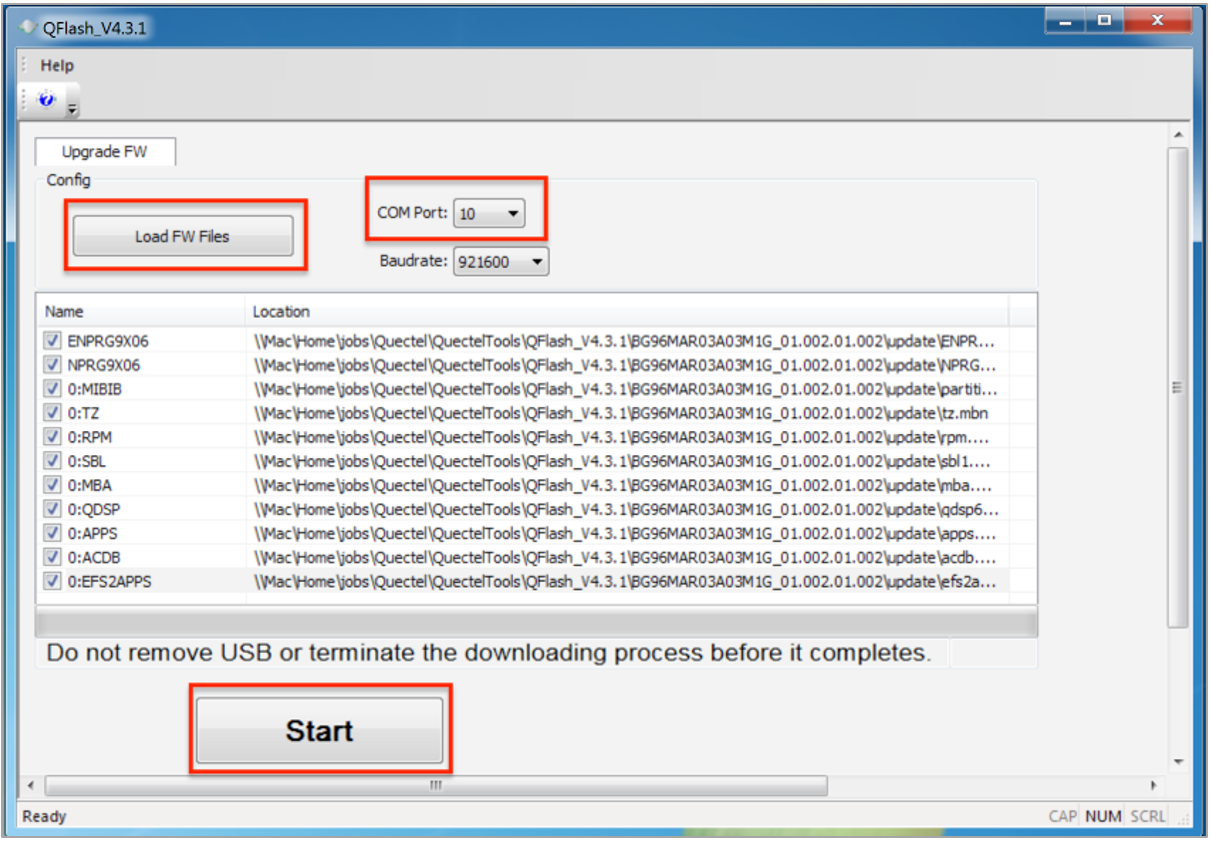Screen dimensions: 1211x841
Task: Click the Load FW Files button
Action: tap(183, 237)
